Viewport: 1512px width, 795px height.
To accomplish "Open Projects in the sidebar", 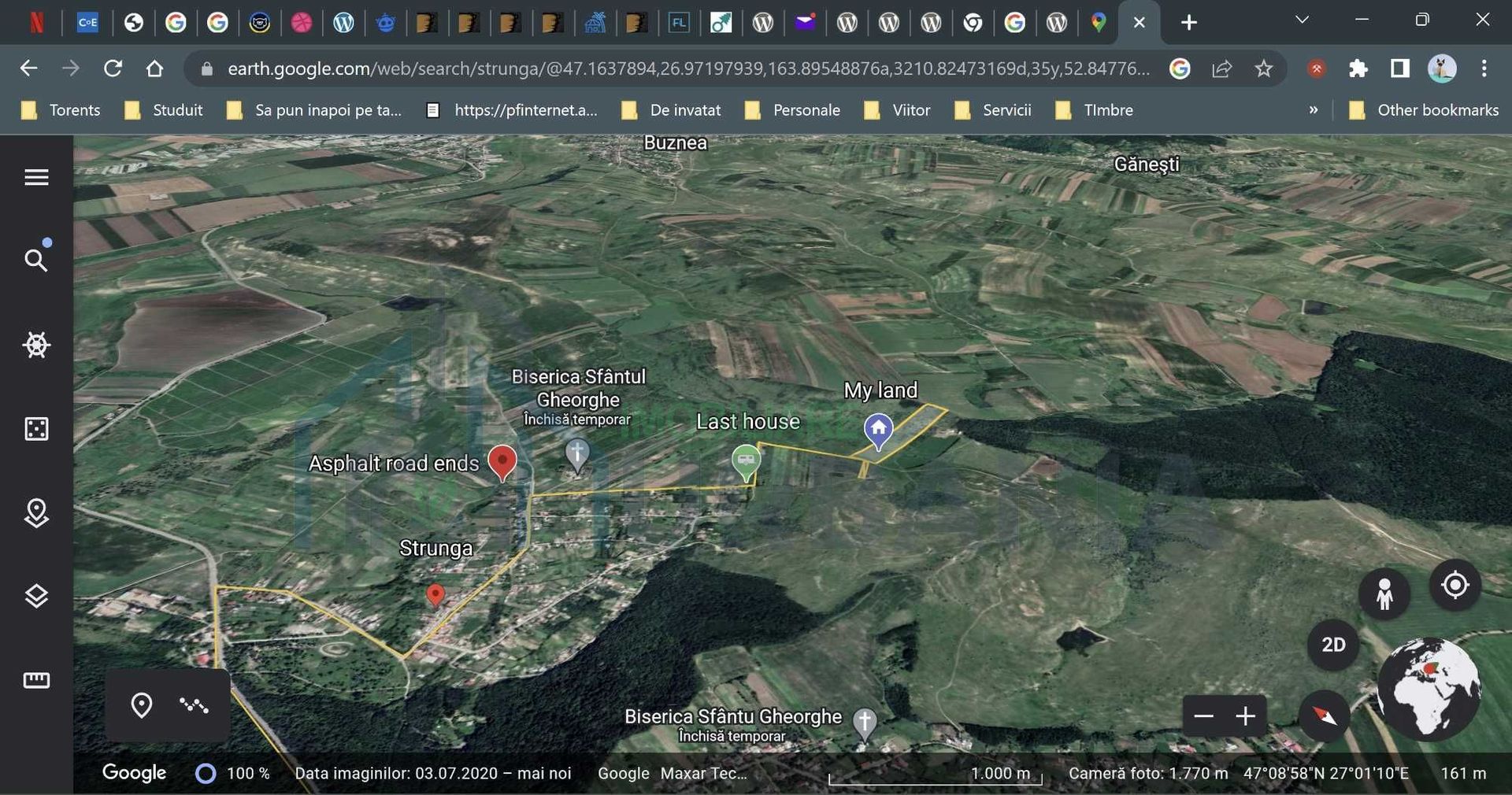I will tap(36, 513).
